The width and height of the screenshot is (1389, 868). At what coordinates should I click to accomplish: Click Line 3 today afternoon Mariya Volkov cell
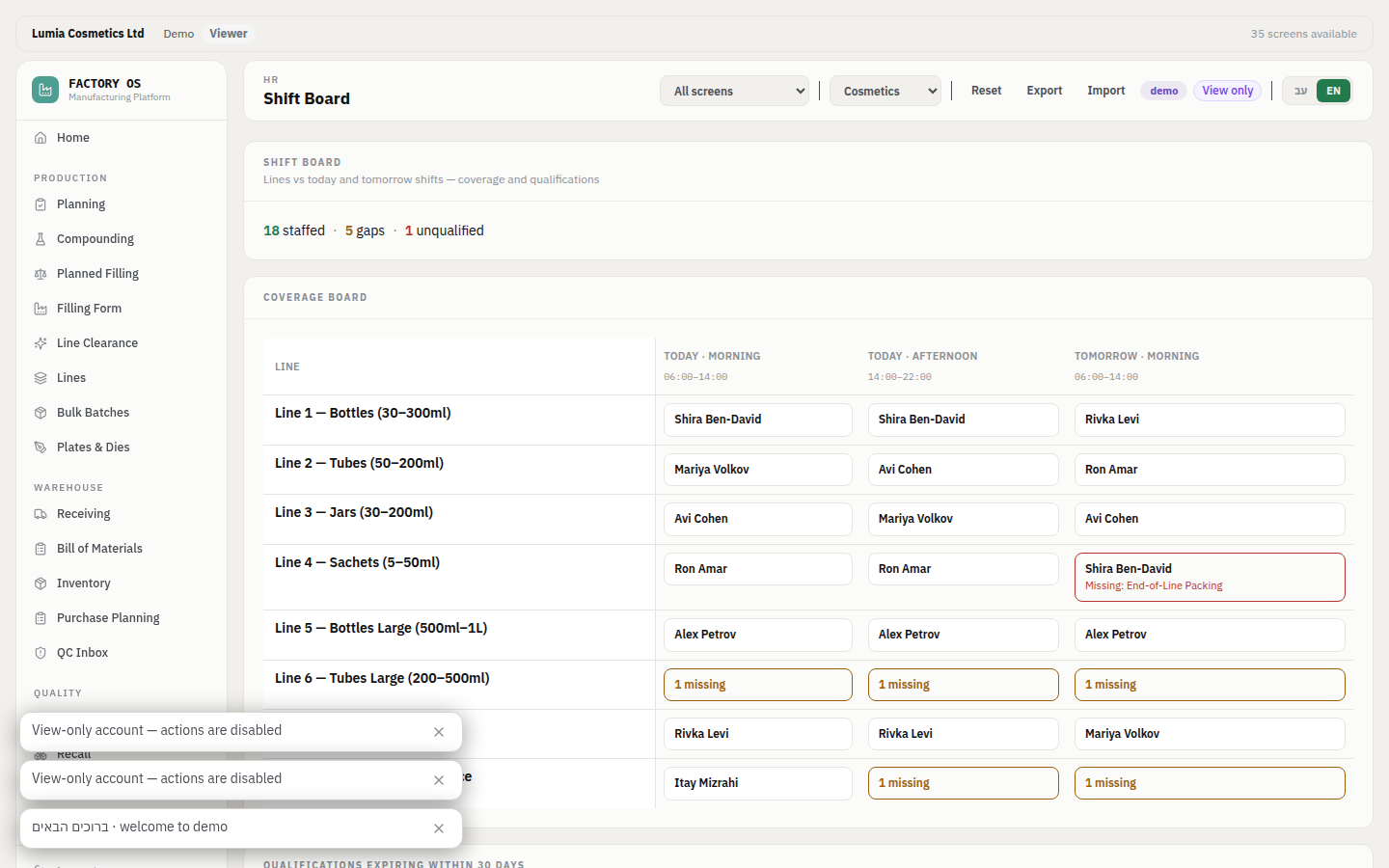pyautogui.click(x=963, y=519)
